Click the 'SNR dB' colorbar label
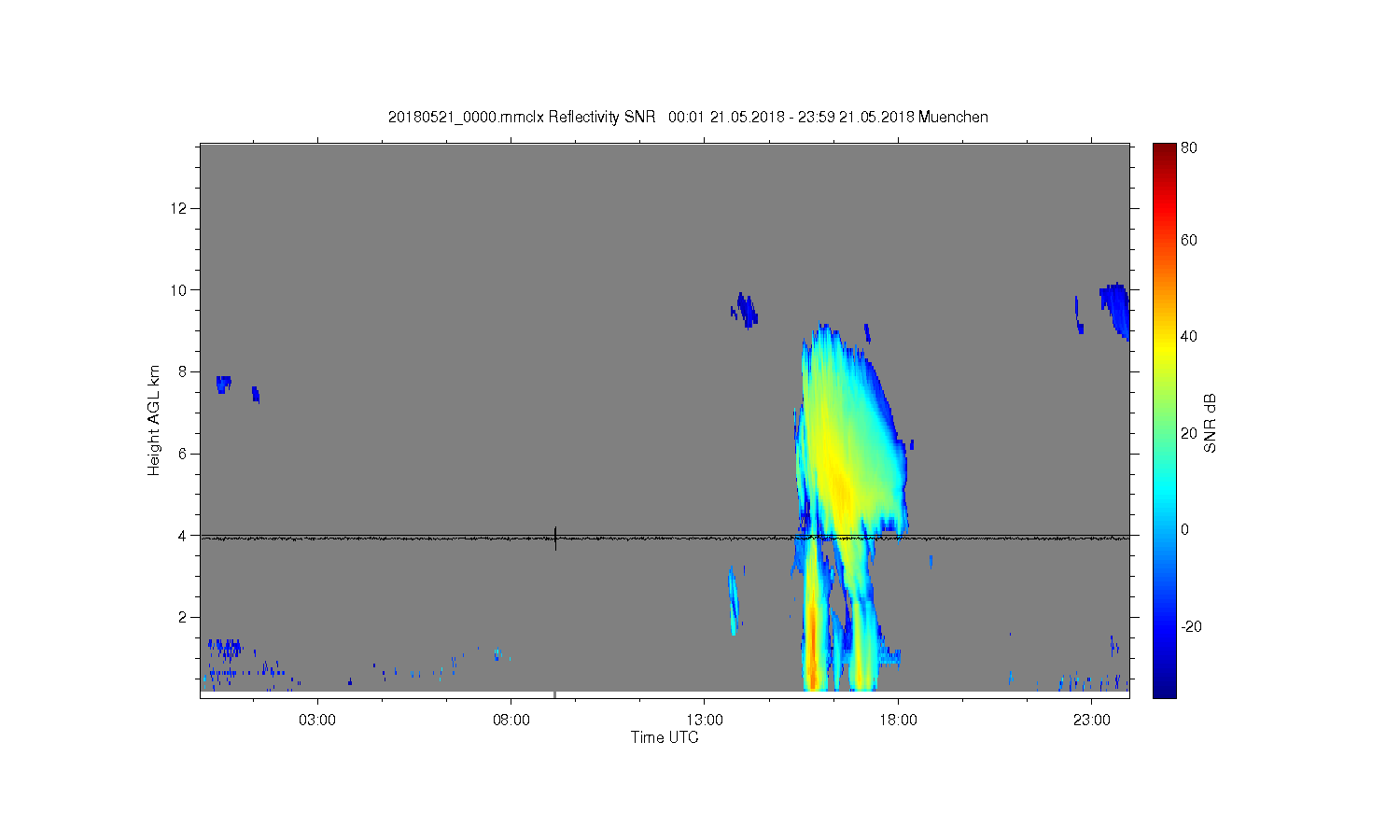This screenshot has height=840, width=1400. 1210,423
